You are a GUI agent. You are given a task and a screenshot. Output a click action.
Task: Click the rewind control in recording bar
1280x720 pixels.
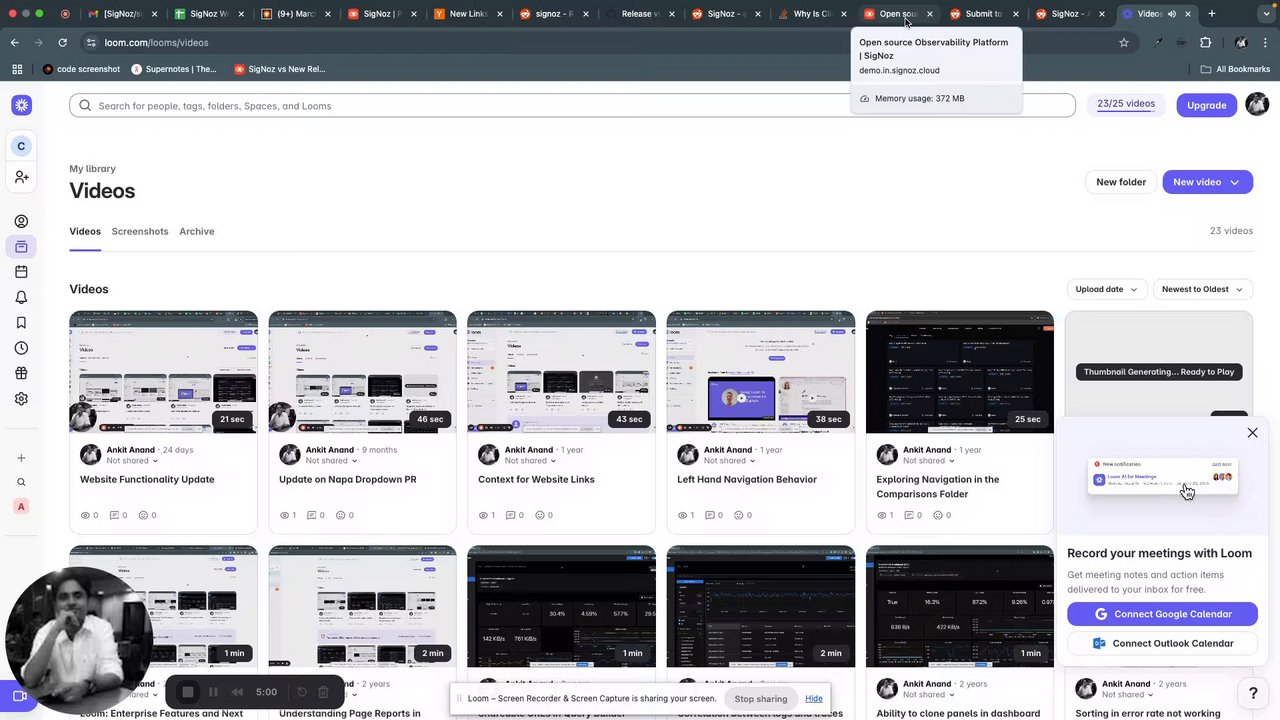(237, 692)
